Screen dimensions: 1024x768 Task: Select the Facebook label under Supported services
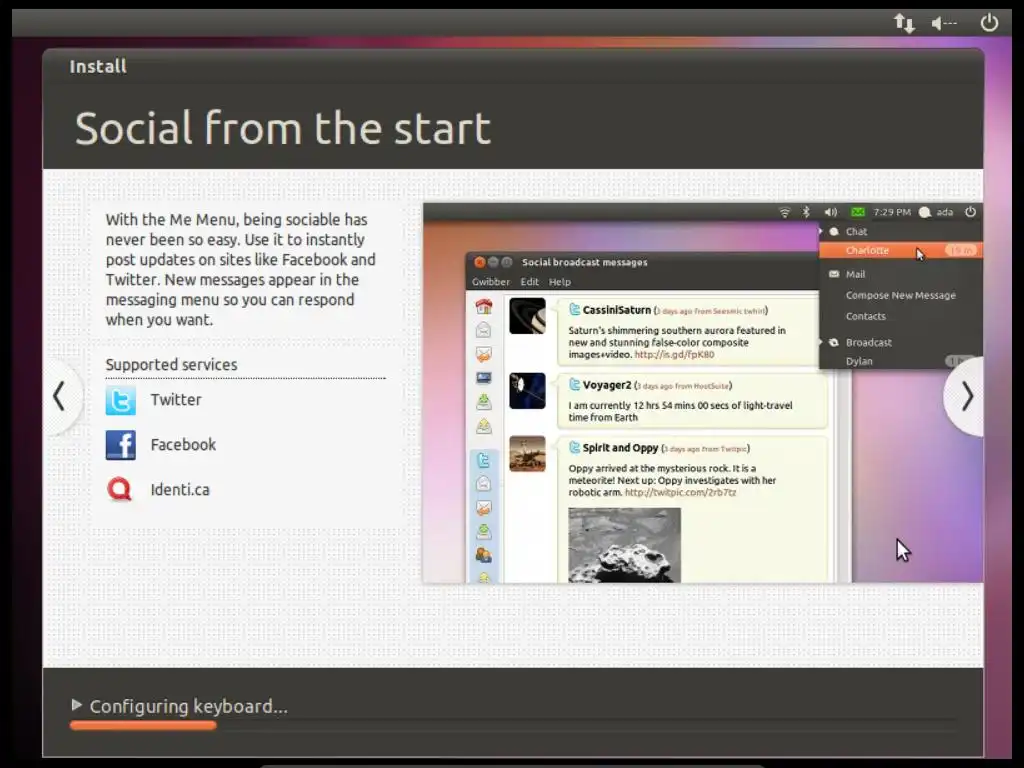coord(183,445)
